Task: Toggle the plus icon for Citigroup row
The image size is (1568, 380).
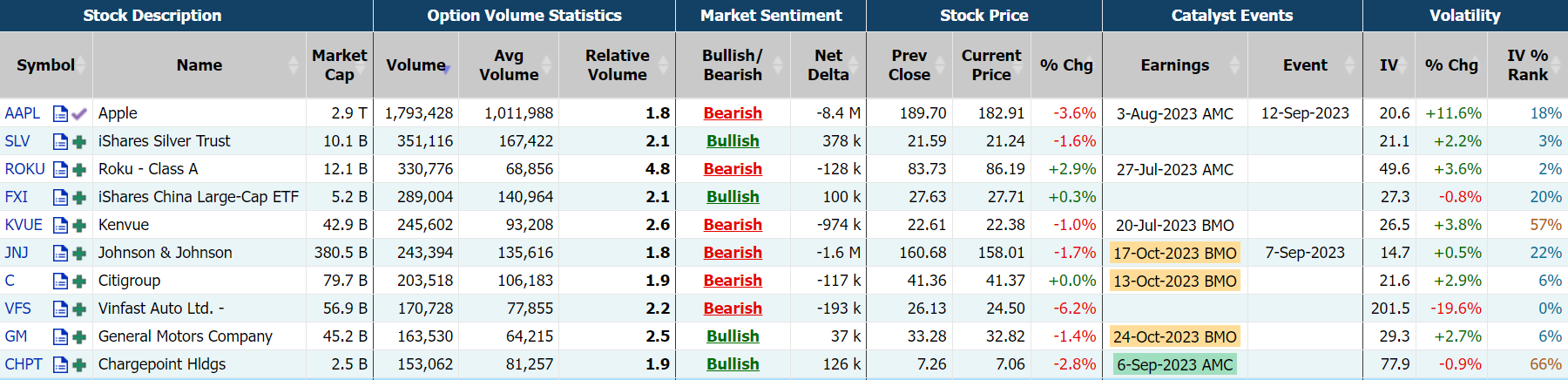Action: click(79, 281)
